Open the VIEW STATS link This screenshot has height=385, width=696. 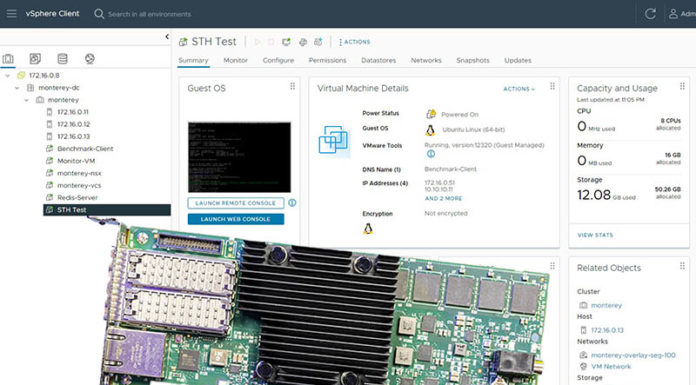(595, 235)
